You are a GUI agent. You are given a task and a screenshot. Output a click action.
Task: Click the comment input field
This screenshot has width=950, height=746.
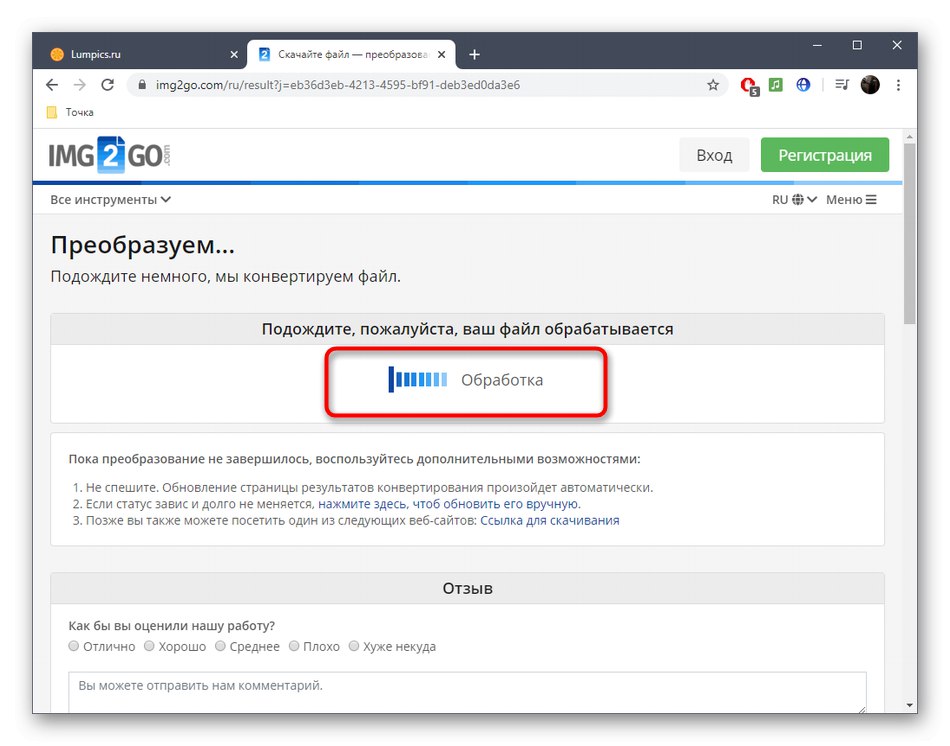(x=466, y=692)
